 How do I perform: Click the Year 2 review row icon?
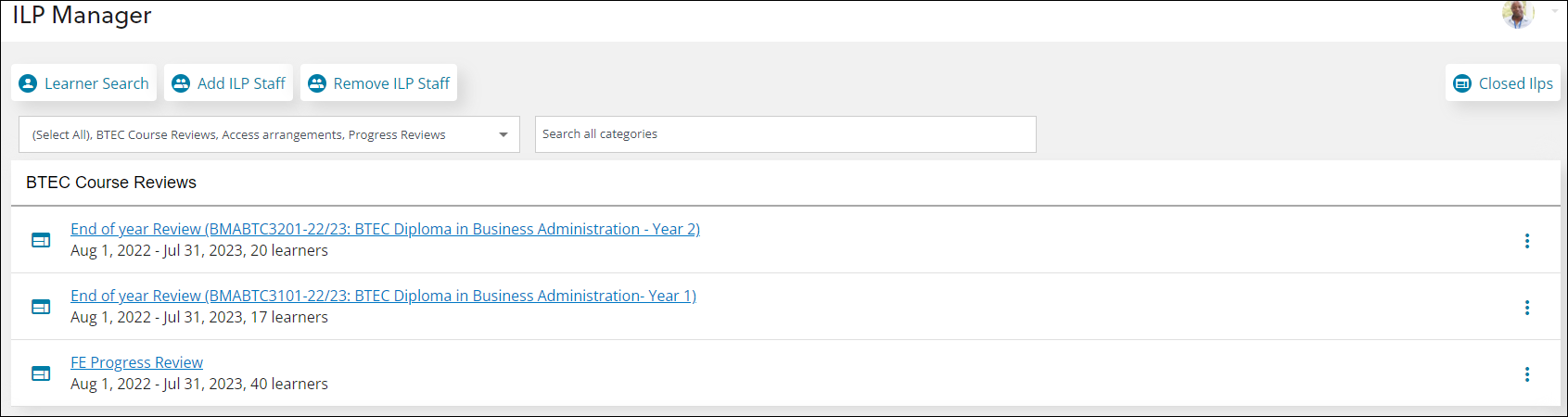click(x=41, y=240)
